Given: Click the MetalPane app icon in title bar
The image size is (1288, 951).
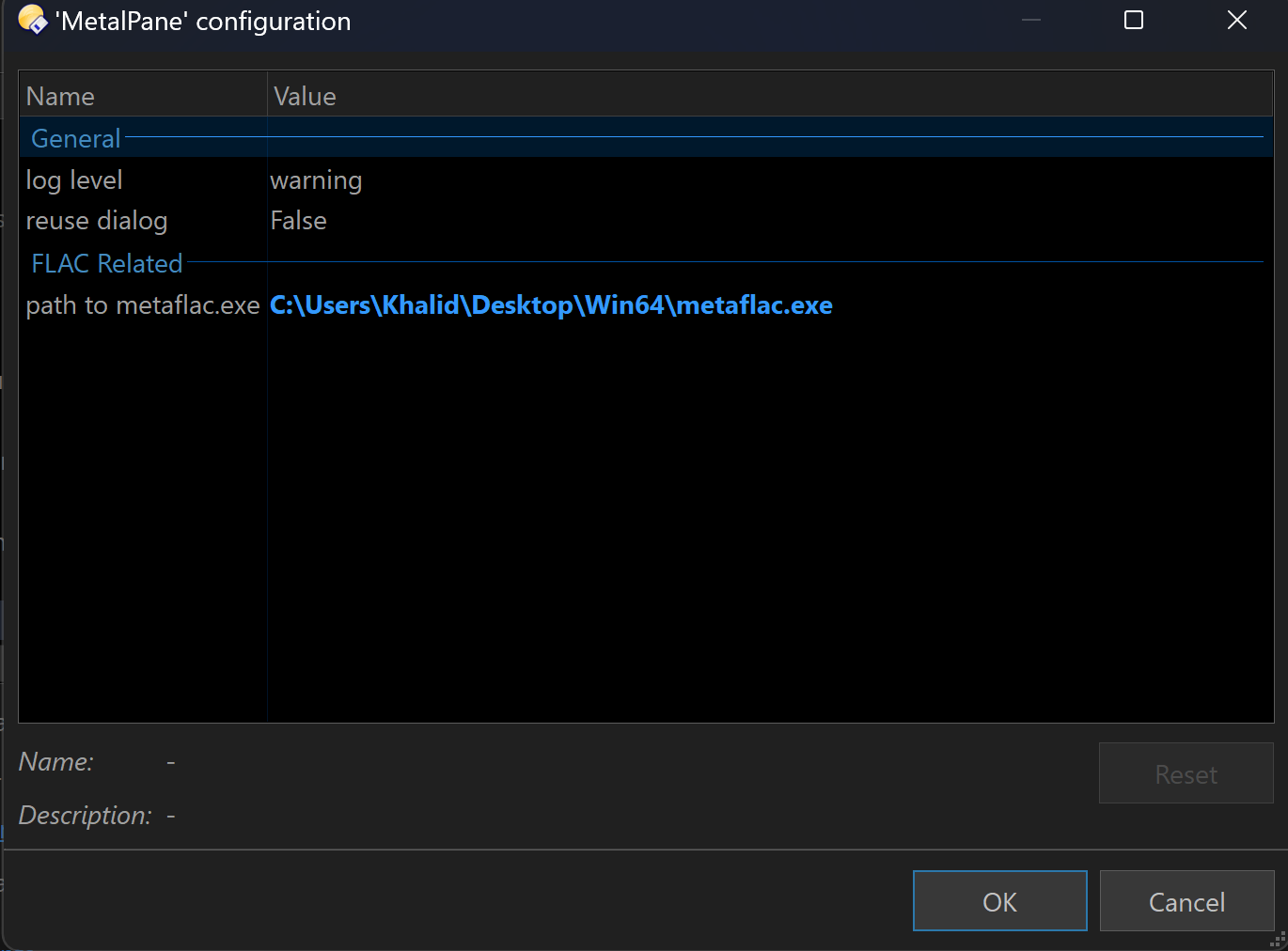Looking at the screenshot, I should 32,20.
